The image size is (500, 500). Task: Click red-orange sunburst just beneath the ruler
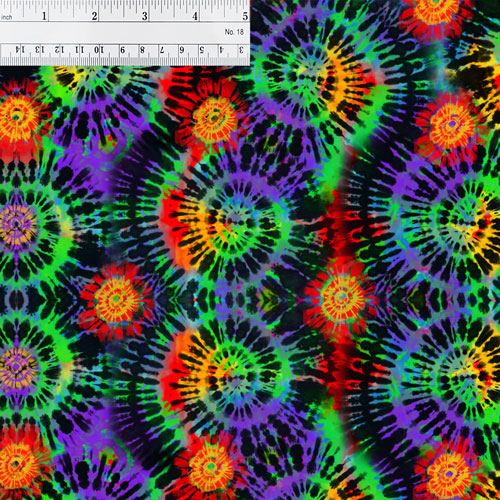(213, 118)
